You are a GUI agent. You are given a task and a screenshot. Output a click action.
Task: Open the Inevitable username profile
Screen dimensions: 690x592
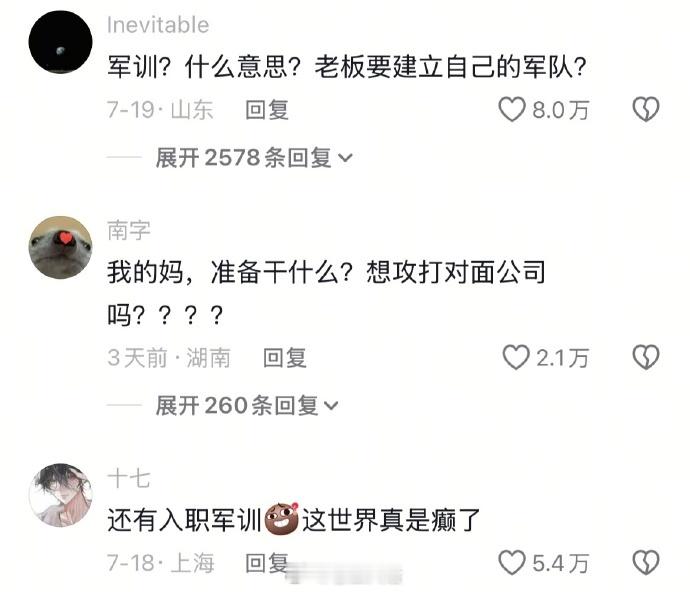[158, 25]
